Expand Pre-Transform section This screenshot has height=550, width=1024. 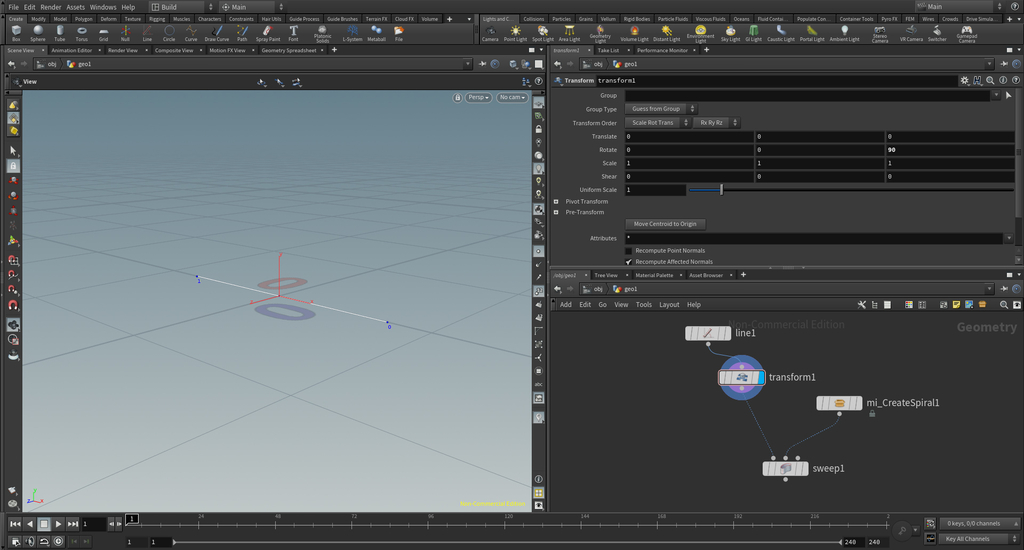pyautogui.click(x=556, y=212)
